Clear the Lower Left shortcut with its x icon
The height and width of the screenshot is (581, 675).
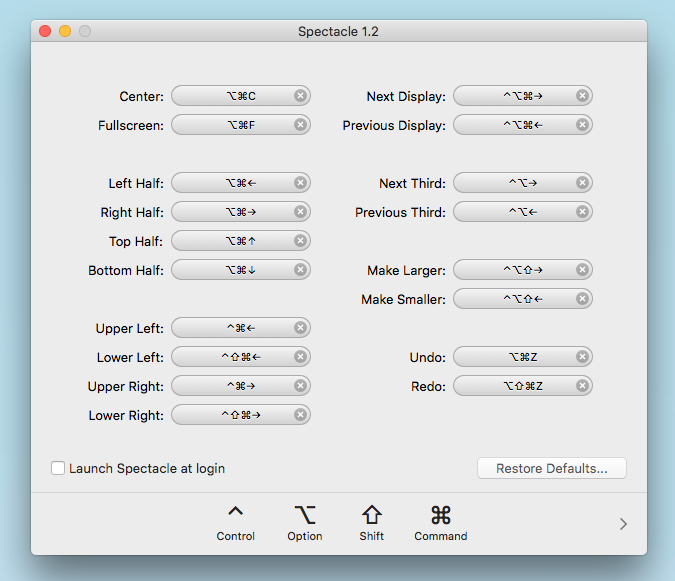coord(300,357)
